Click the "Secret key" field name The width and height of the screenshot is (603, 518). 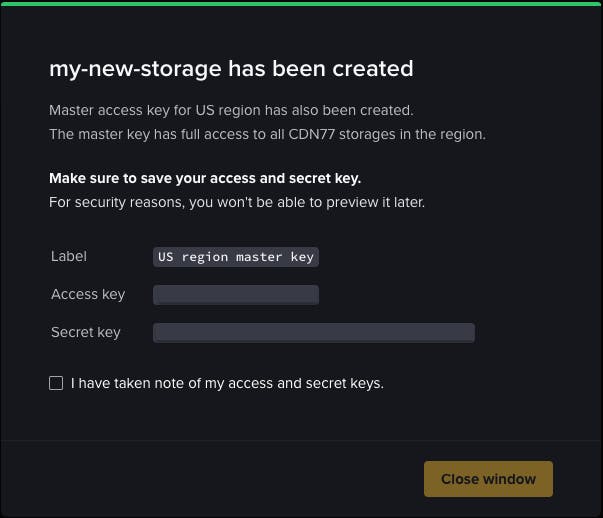click(86, 332)
